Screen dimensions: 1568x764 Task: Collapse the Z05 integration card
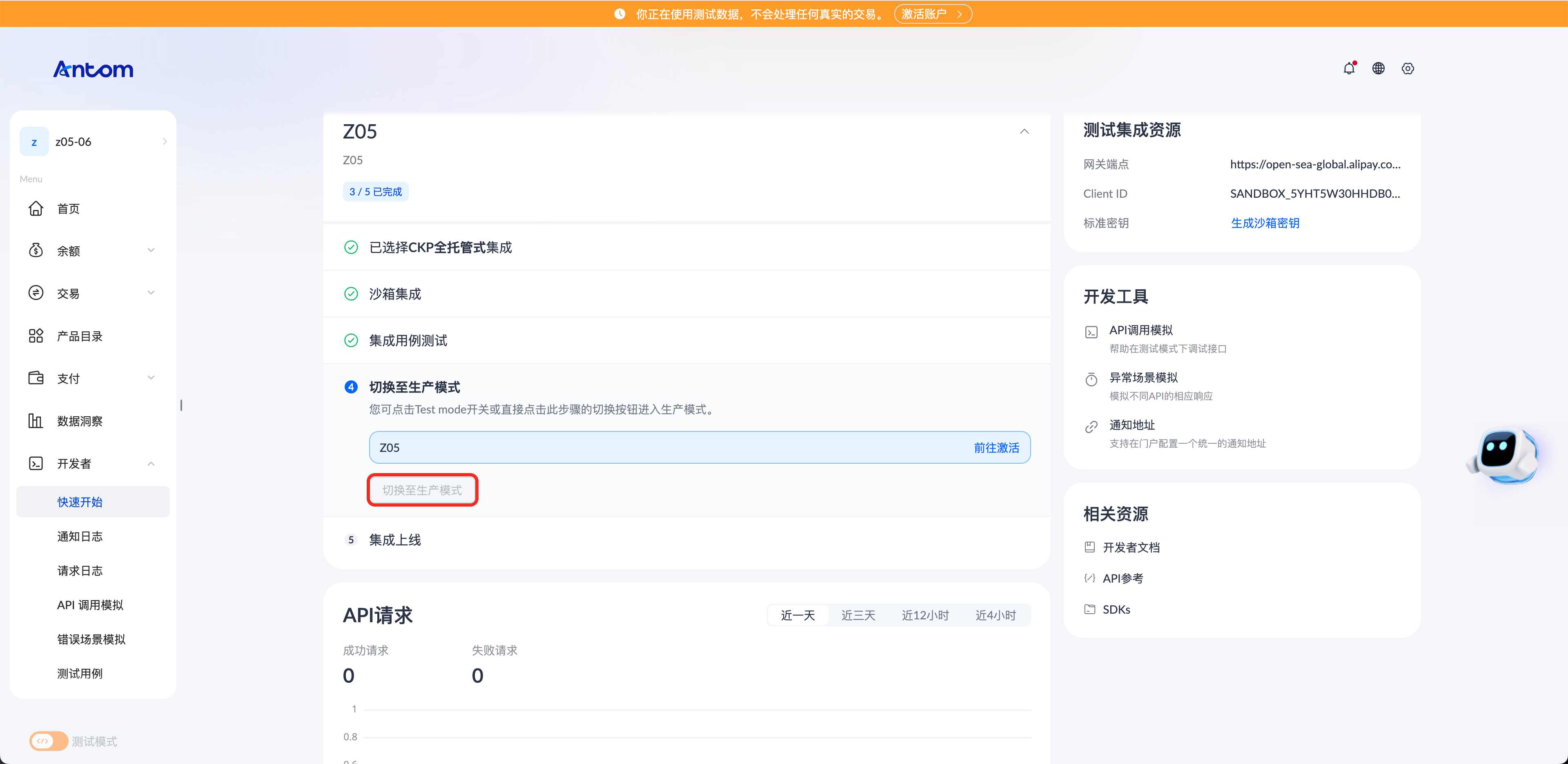pos(1025,132)
